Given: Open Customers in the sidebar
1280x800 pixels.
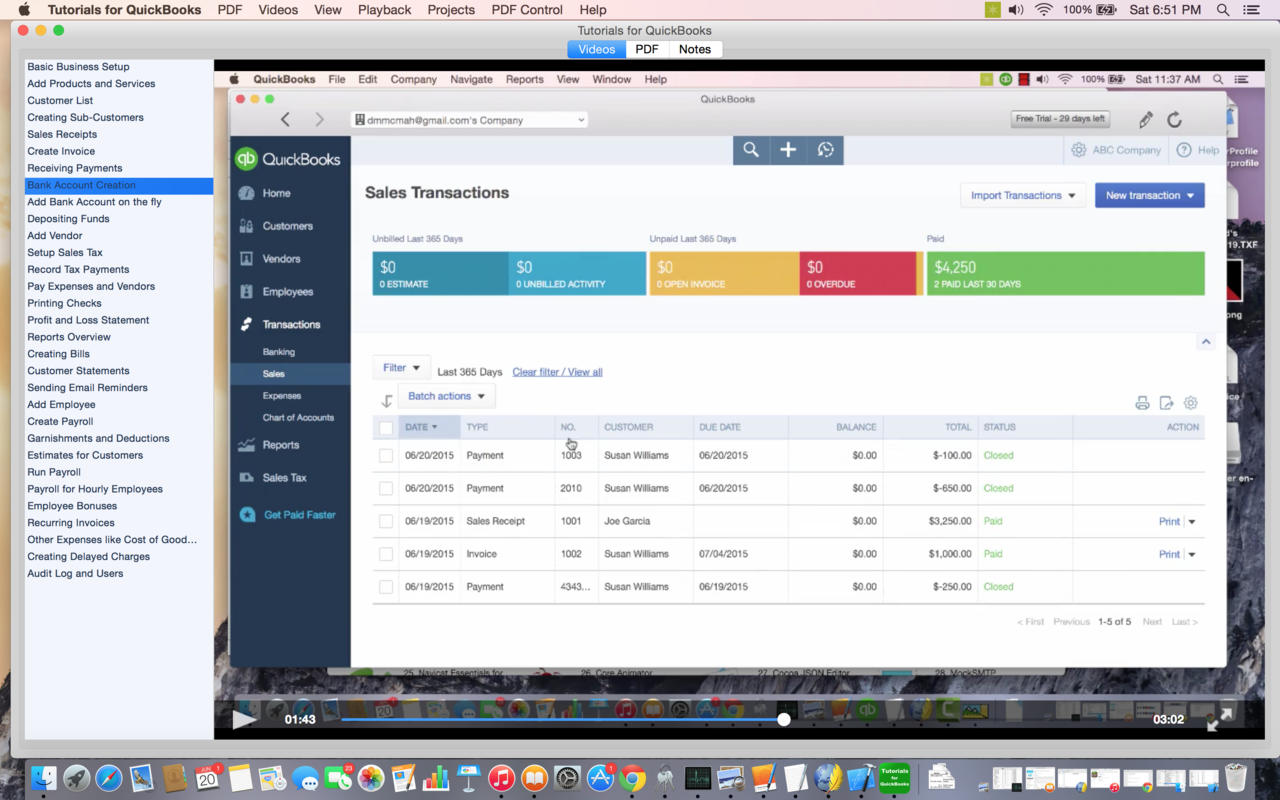Looking at the screenshot, I should 290,226.
